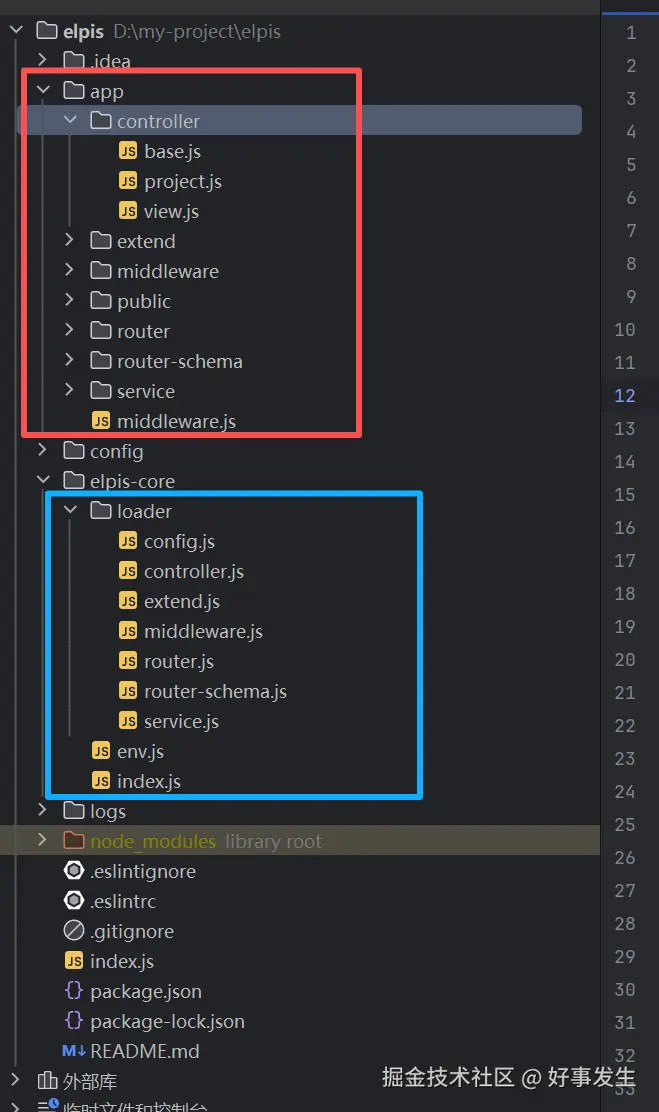
Task: Select env.js under elpis-core
Action: click(x=140, y=751)
